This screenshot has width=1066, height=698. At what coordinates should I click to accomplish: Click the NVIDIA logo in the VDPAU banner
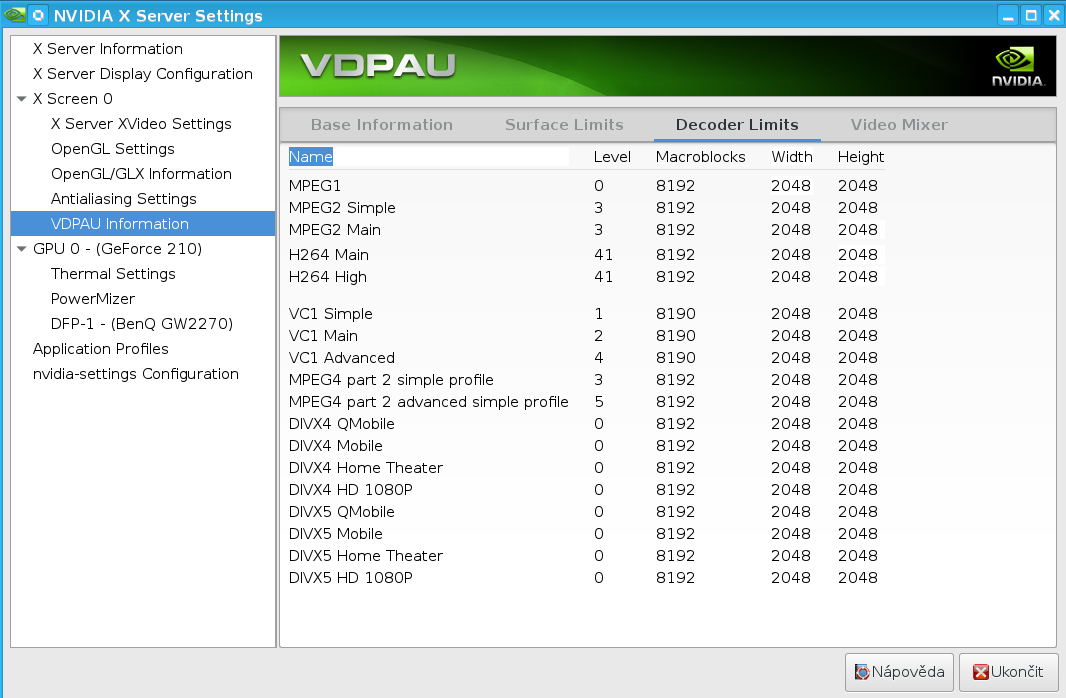pos(1017,67)
